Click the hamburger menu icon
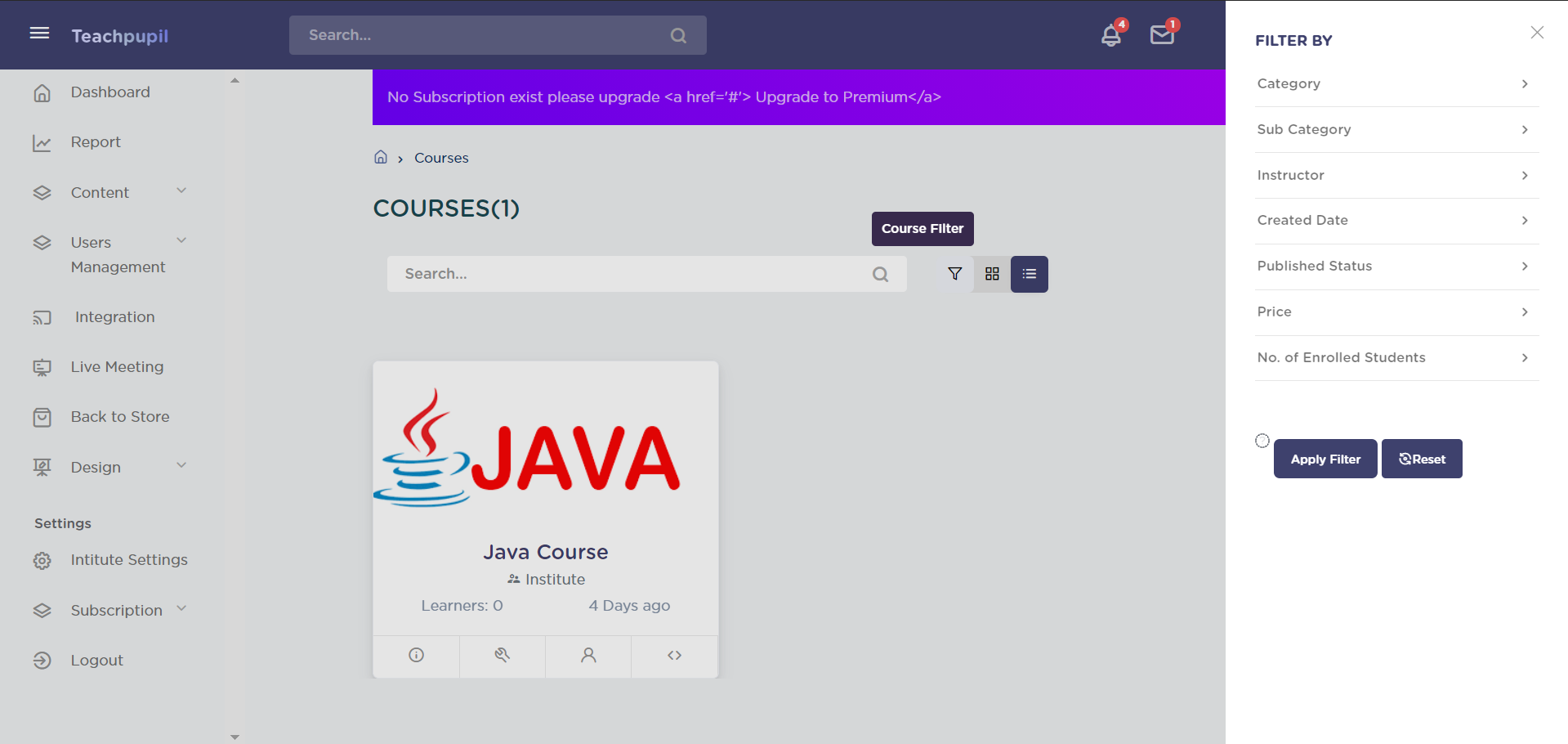1568x744 pixels. coord(39,34)
